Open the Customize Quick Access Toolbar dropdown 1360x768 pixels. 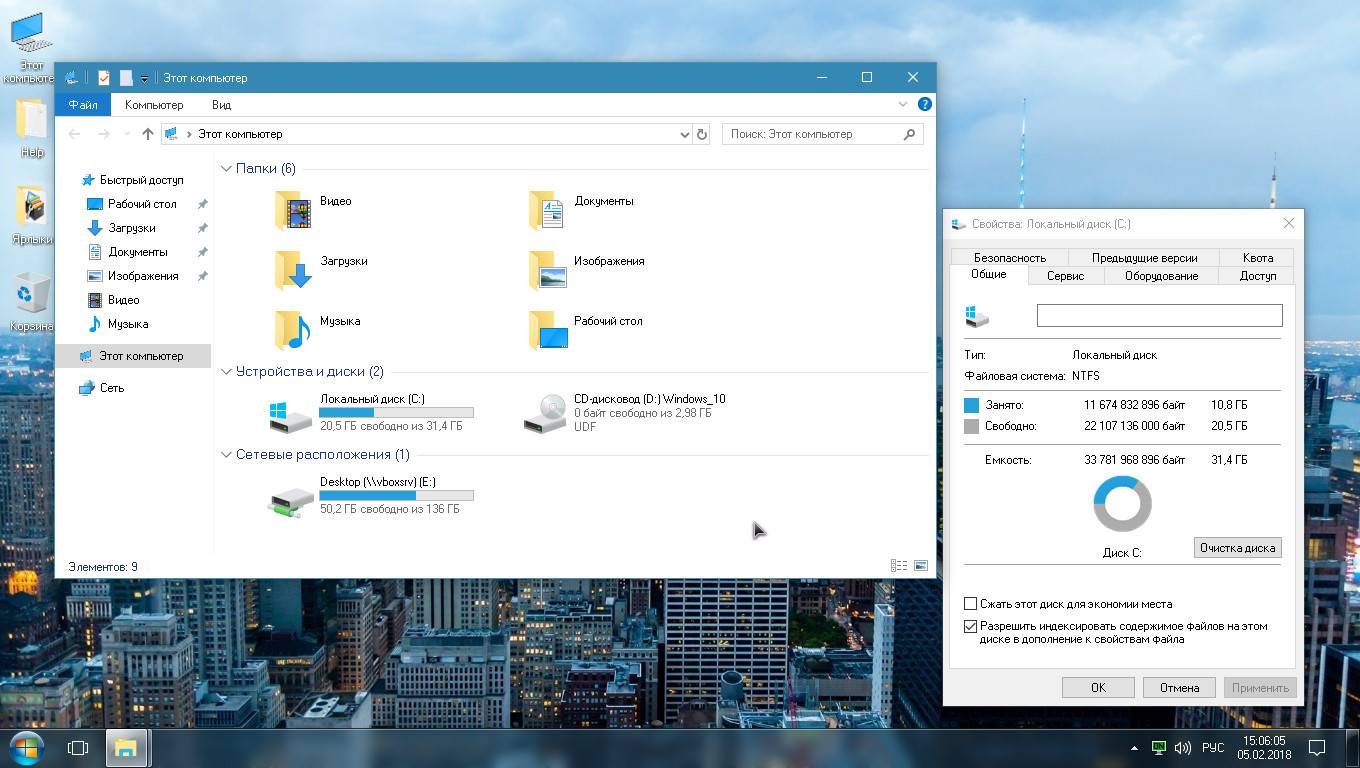pos(144,78)
